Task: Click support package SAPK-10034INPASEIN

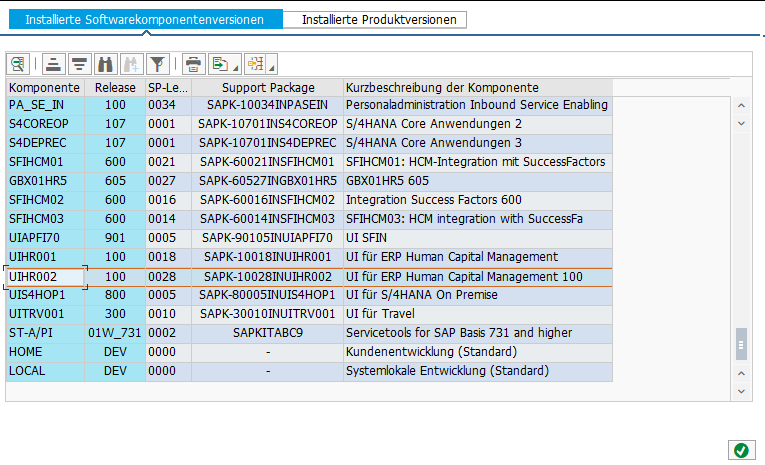Action: point(268,105)
